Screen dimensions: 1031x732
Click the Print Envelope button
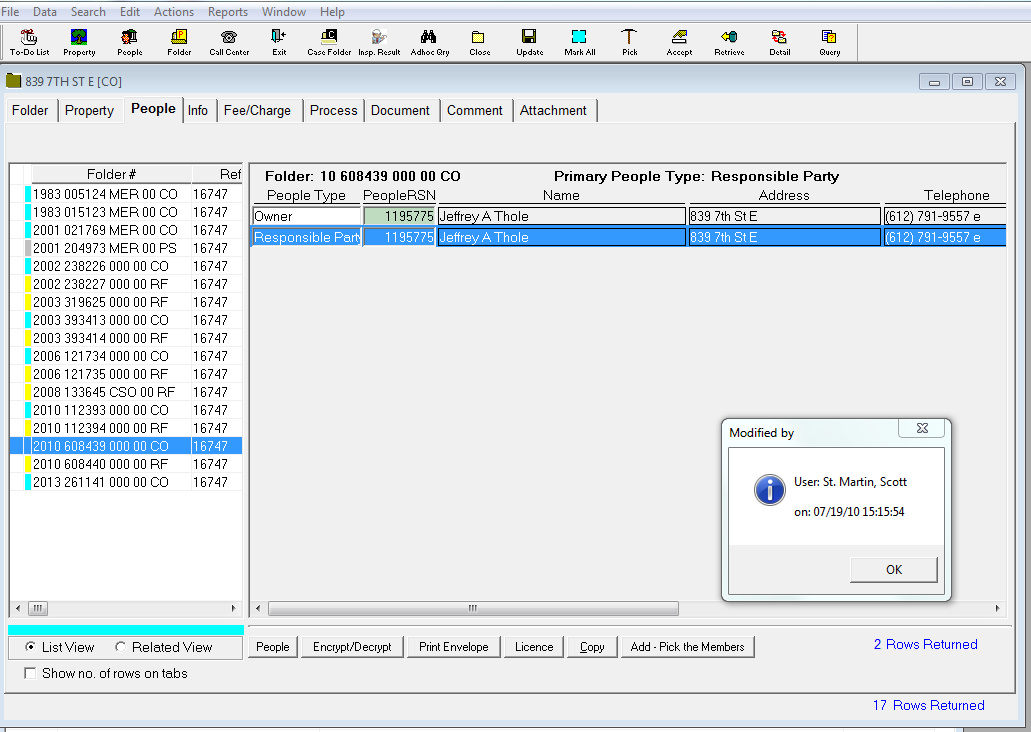(454, 647)
